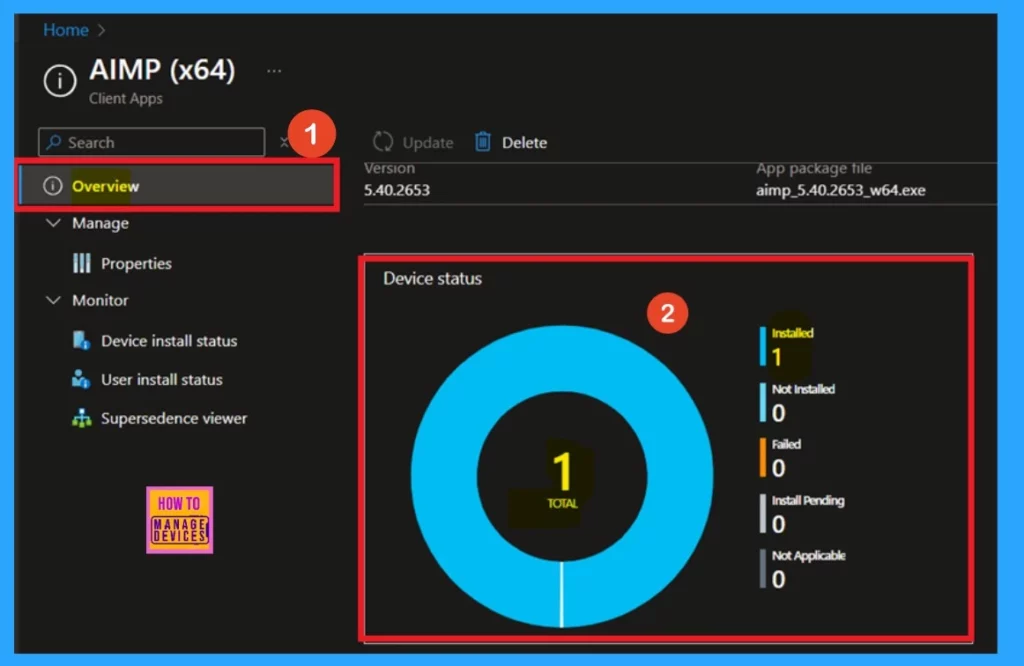1024x666 pixels.
Task: Collapse the Monitor section chevron
Action: click(54, 300)
